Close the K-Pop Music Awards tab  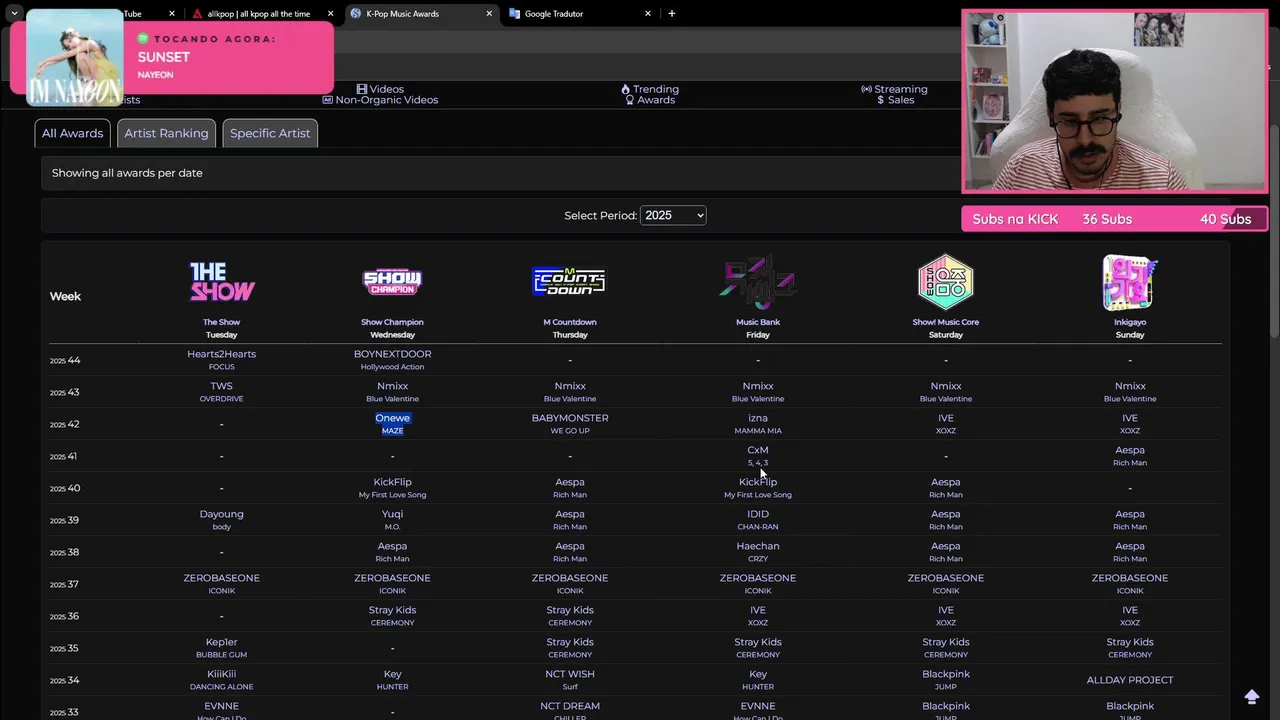[489, 14]
